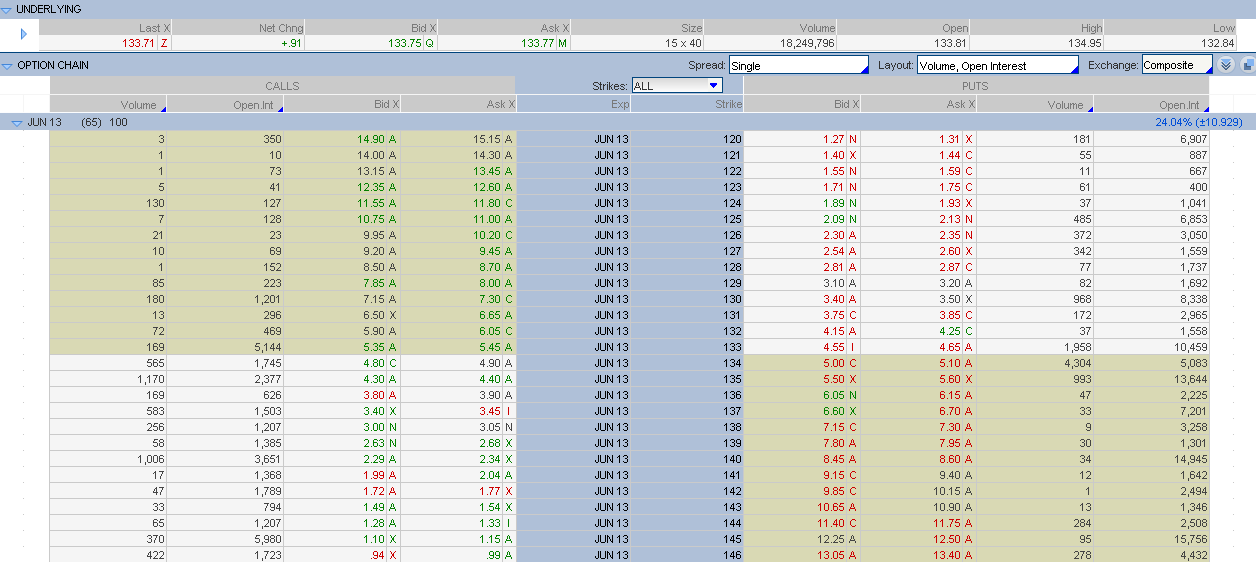Click the detach window icon at far right
1256x562 pixels.
(x=1247, y=66)
